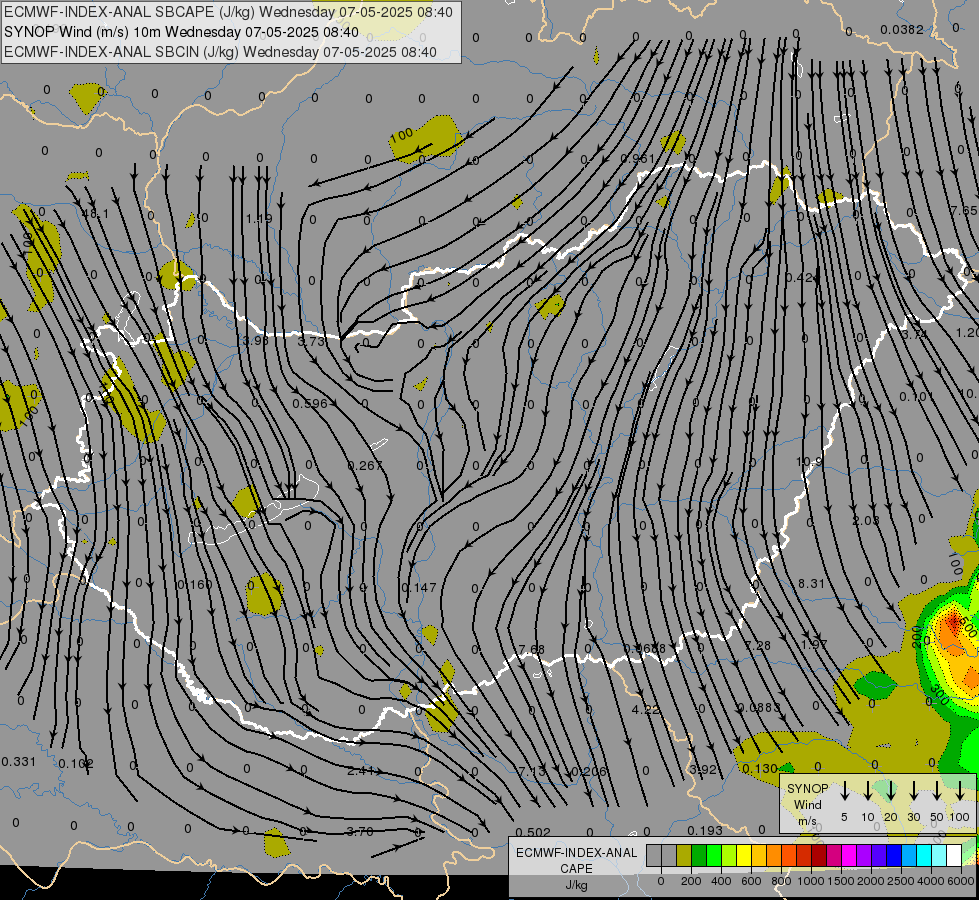Click the map value '0.331'
Screen dimensions: 979x900
(x=19, y=761)
